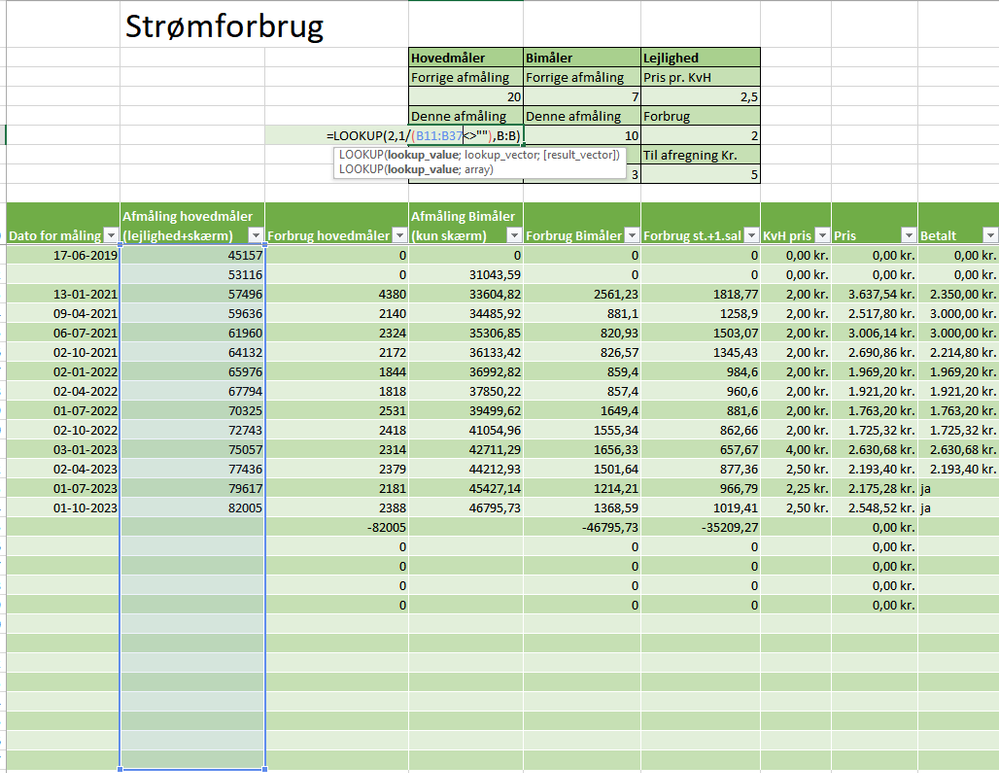Select main meter reading 45157
This screenshot has height=773, width=999.
tap(192, 255)
